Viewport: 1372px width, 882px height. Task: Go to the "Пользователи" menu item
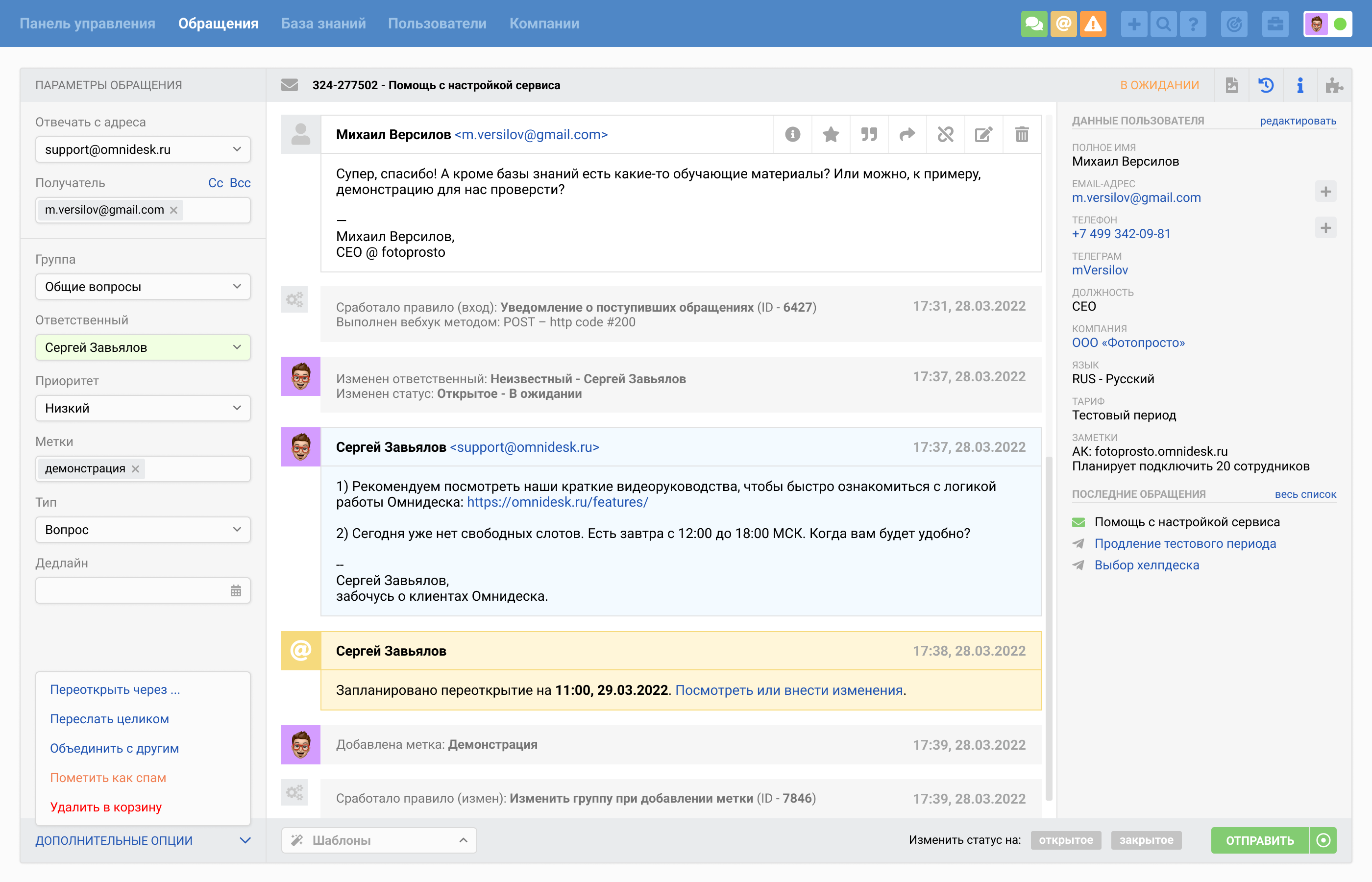coord(437,24)
